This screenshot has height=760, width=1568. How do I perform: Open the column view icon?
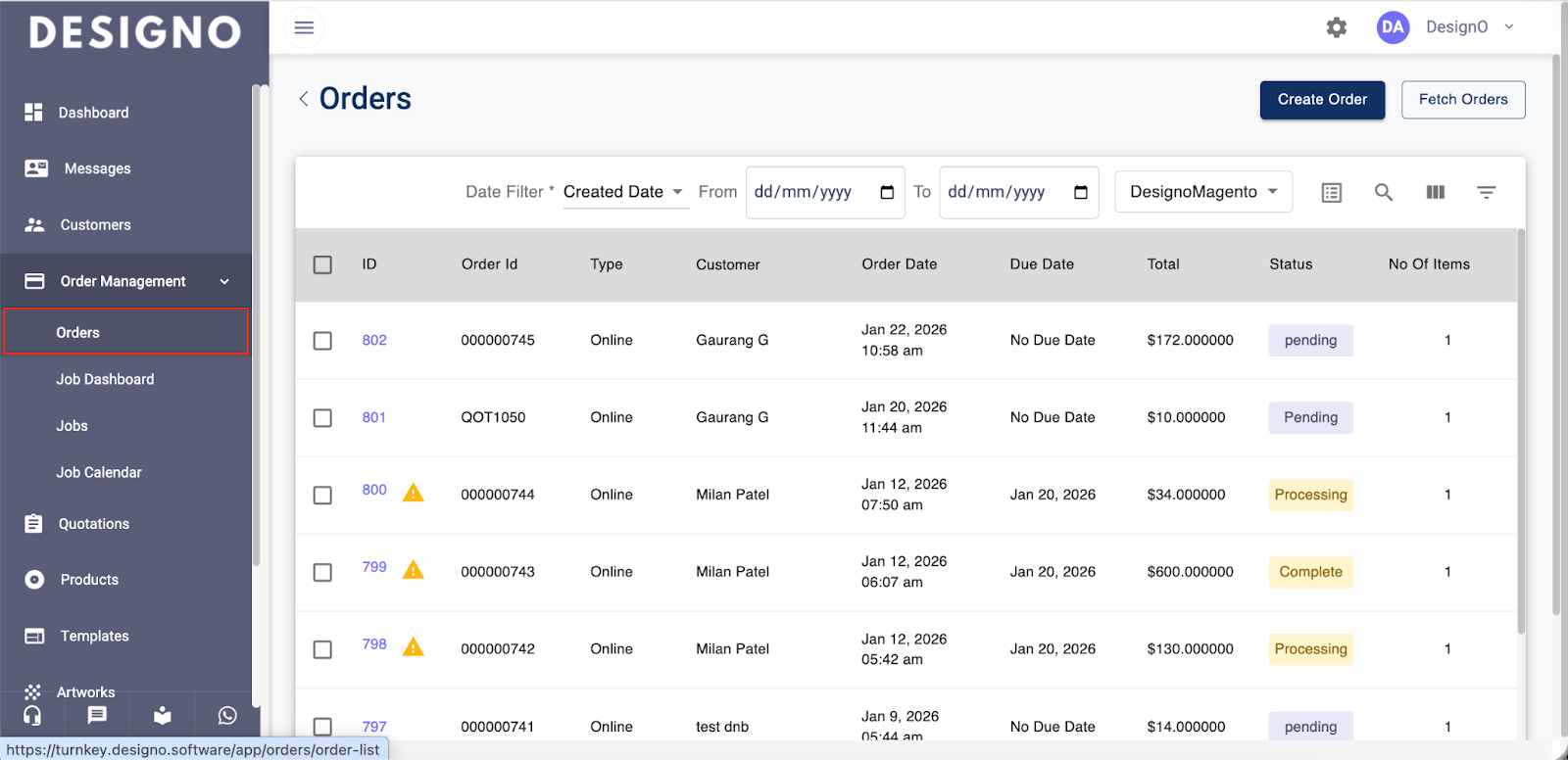(1435, 192)
